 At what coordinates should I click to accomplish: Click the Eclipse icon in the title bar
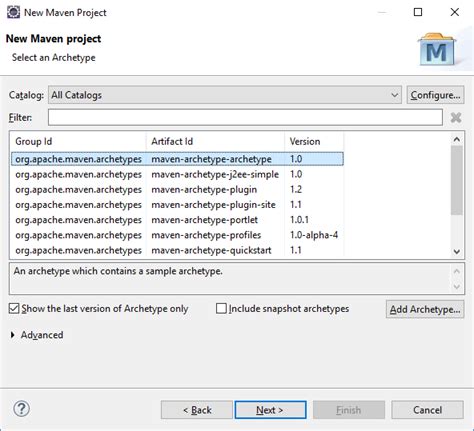click(13, 12)
